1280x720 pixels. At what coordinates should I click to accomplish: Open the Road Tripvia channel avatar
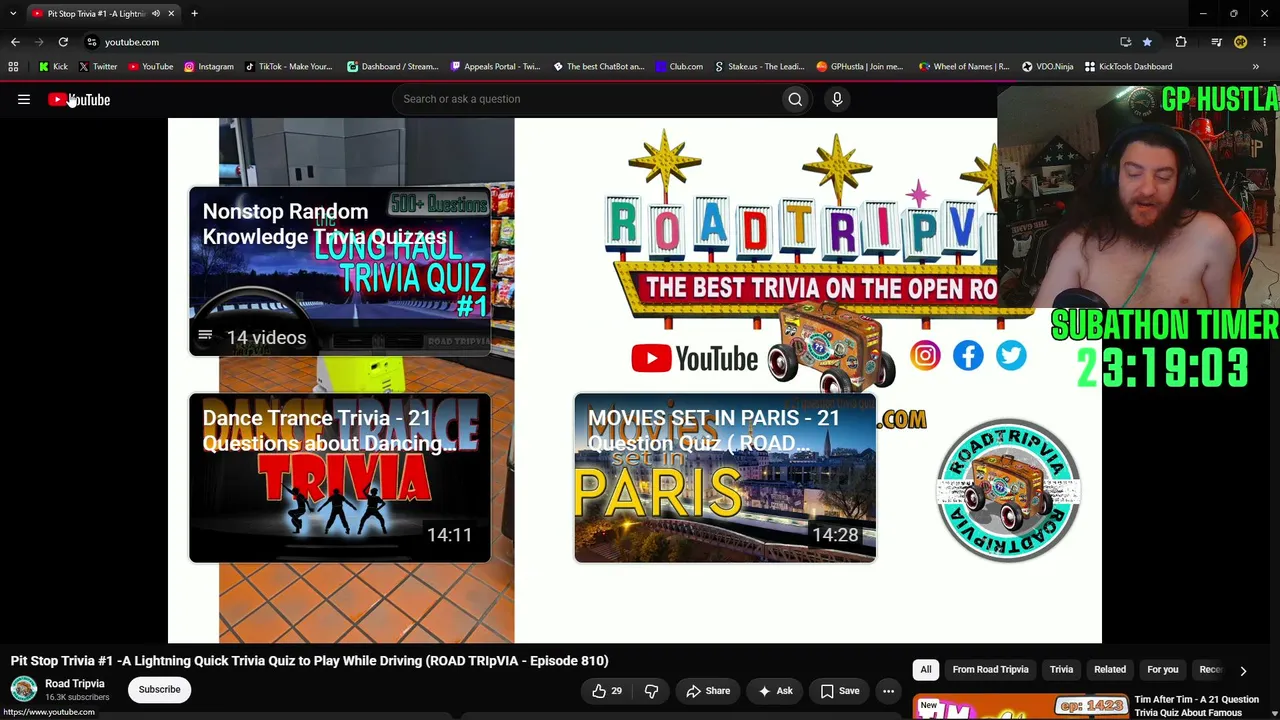(23, 689)
